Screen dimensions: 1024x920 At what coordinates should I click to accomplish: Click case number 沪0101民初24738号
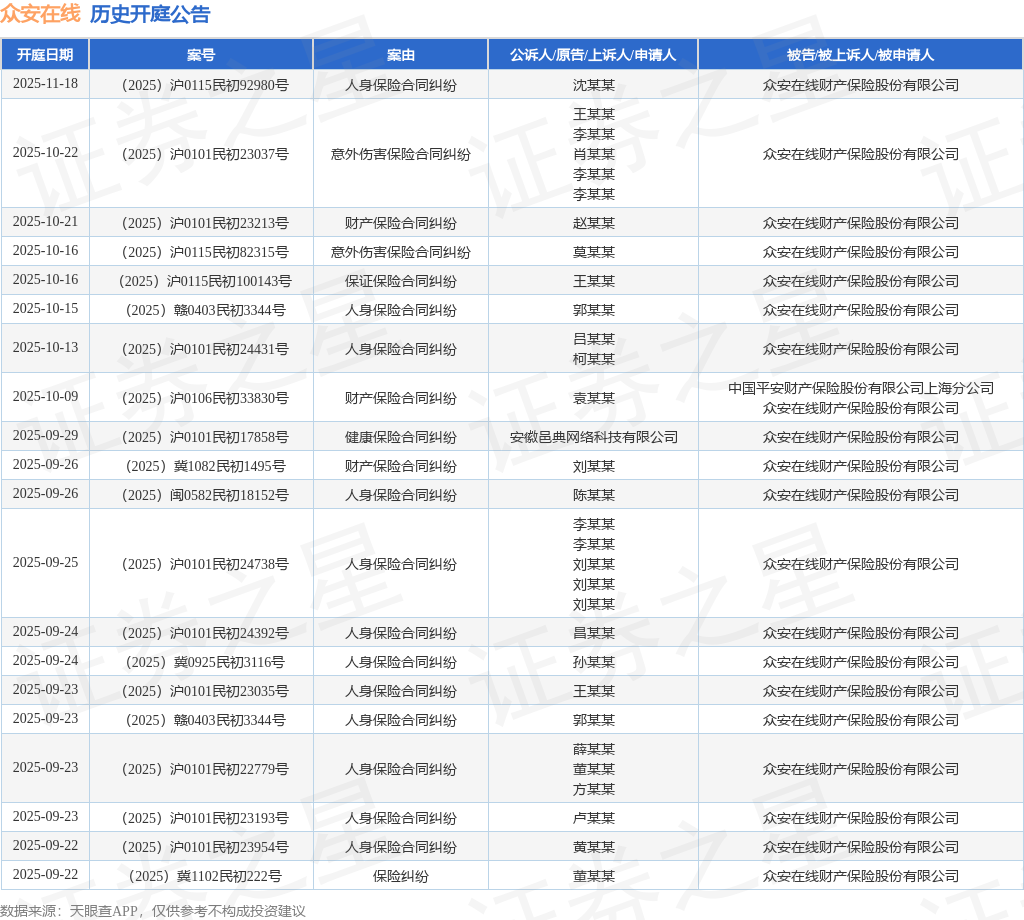[205, 564]
